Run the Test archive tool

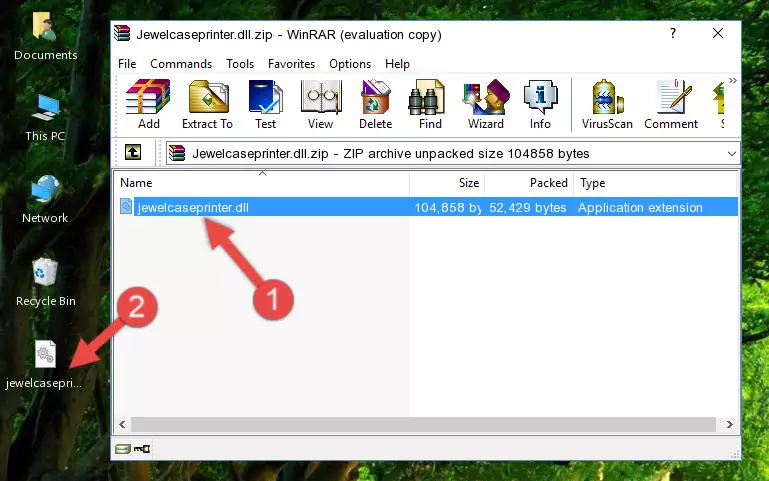(265, 104)
